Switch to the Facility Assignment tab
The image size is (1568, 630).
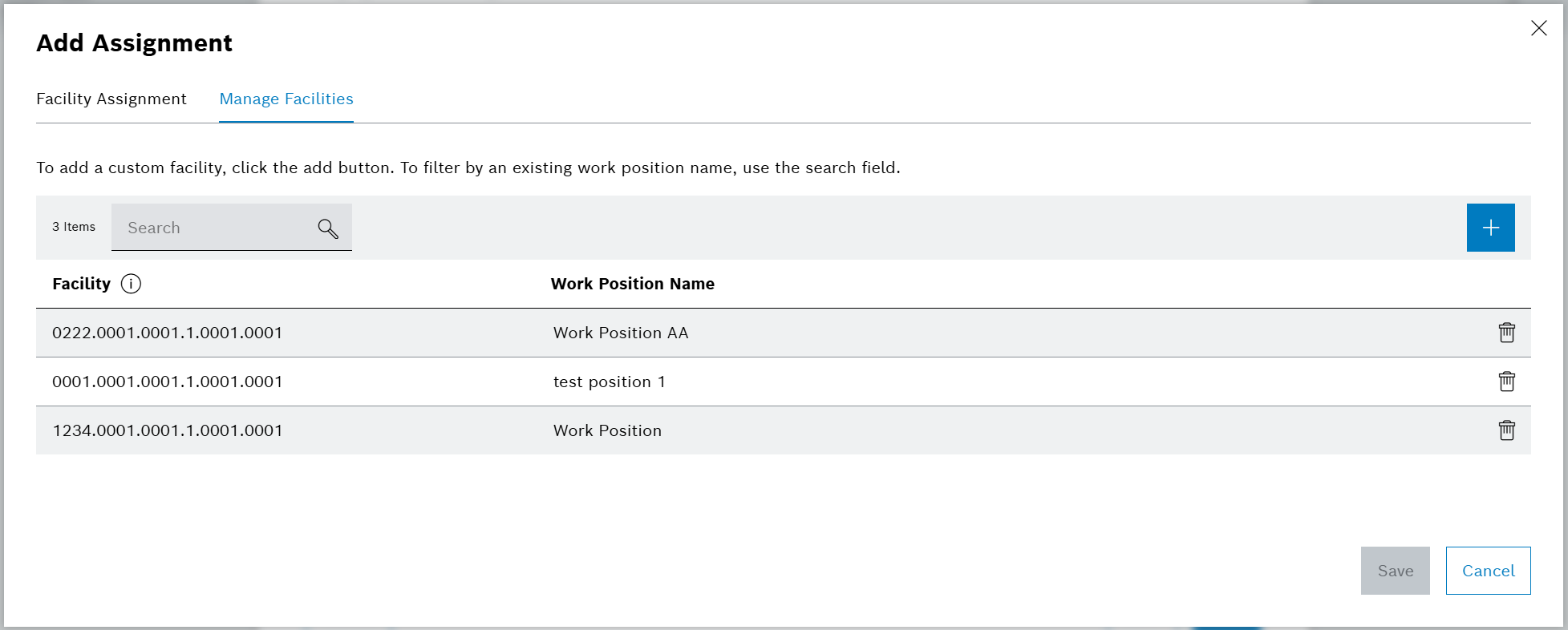point(111,99)
